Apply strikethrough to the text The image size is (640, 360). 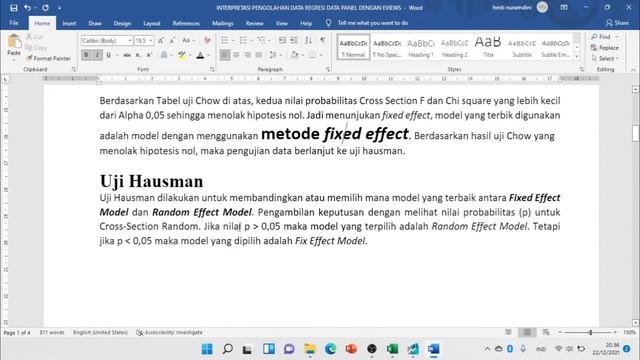pyautogui.click(x=127, y=55)
